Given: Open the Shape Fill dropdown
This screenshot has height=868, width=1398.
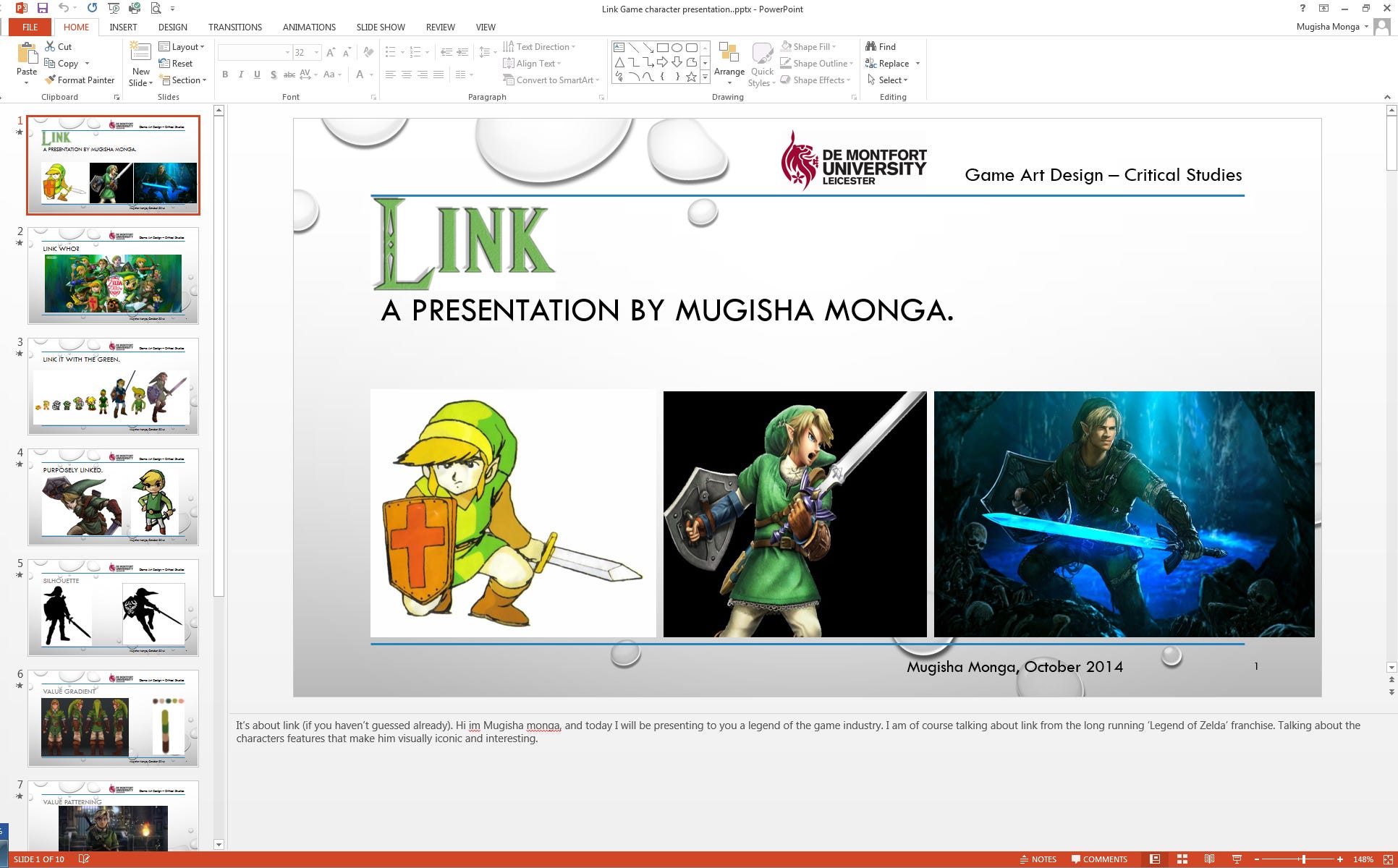Looking at the screenshot, I should coord(808,46).
